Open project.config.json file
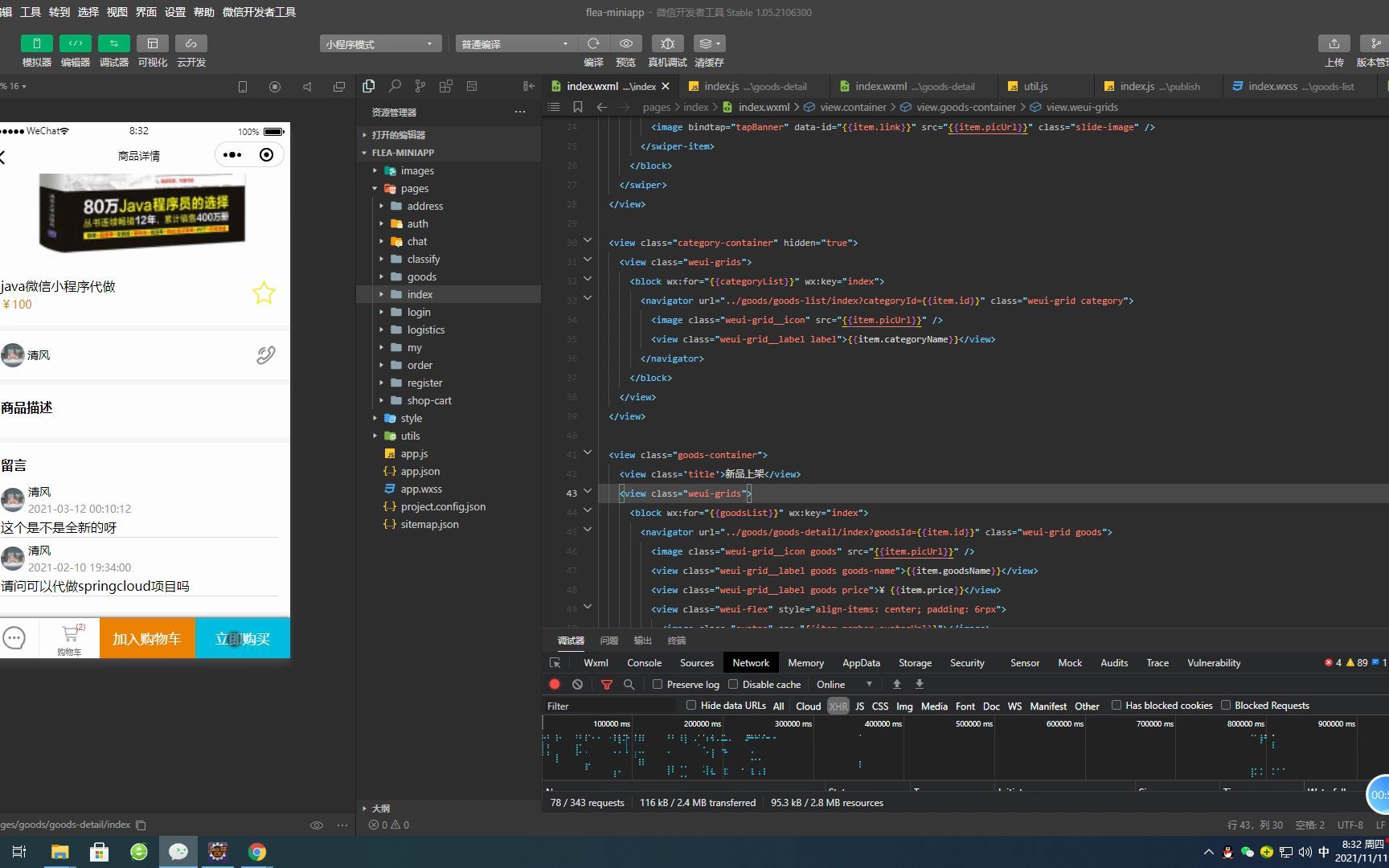The width and height of the screenshot is (1389, 868). coord(443,506)
